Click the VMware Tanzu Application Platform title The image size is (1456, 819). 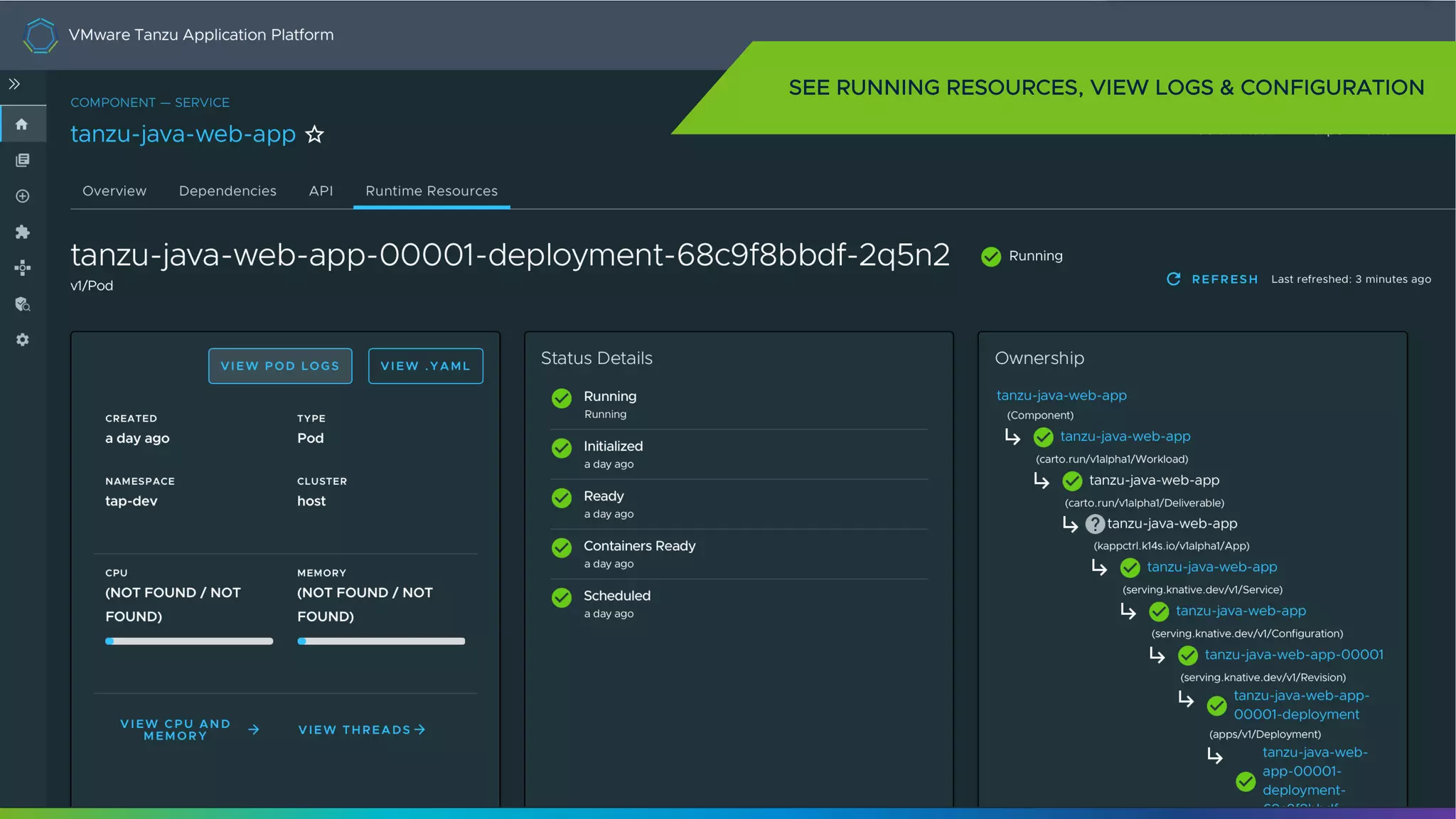(201, 35)
